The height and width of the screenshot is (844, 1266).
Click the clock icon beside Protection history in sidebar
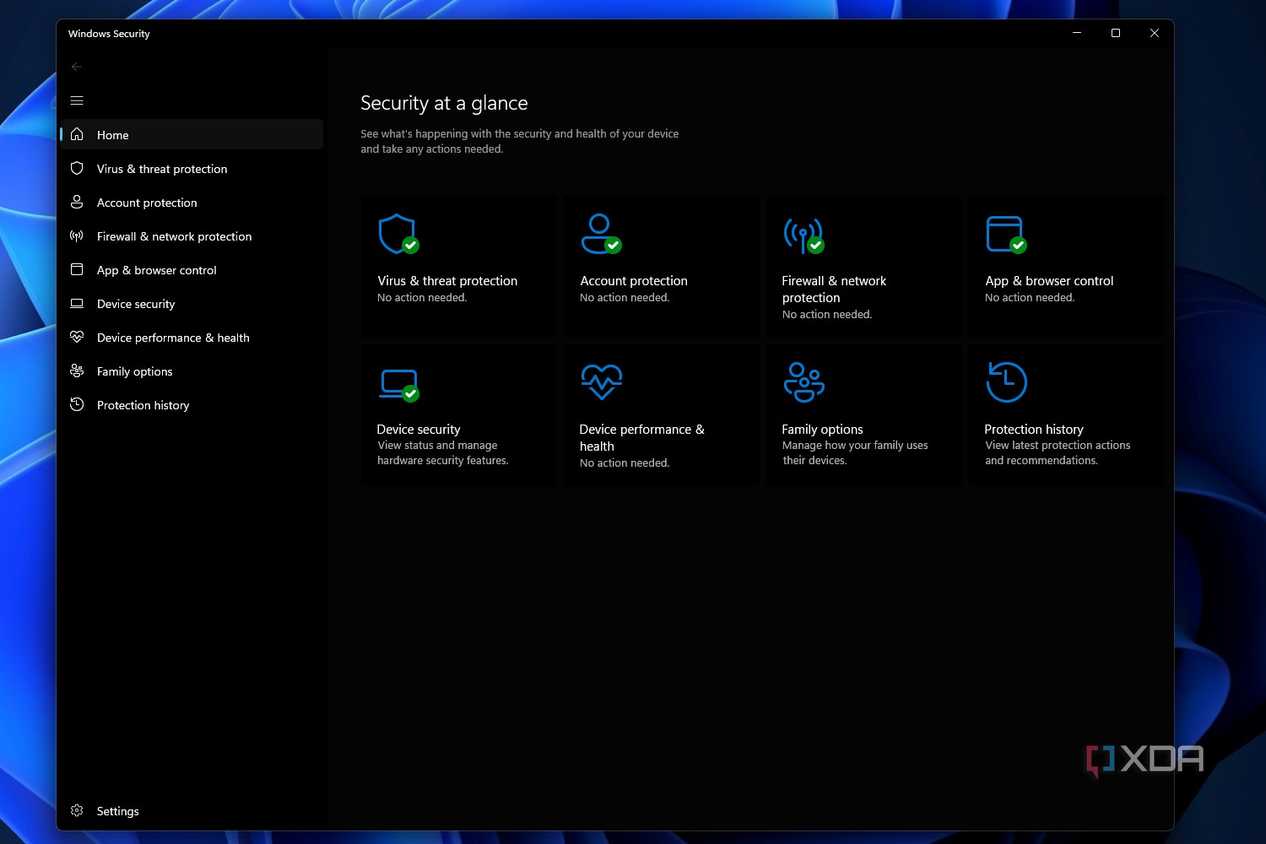coord(77,405)
